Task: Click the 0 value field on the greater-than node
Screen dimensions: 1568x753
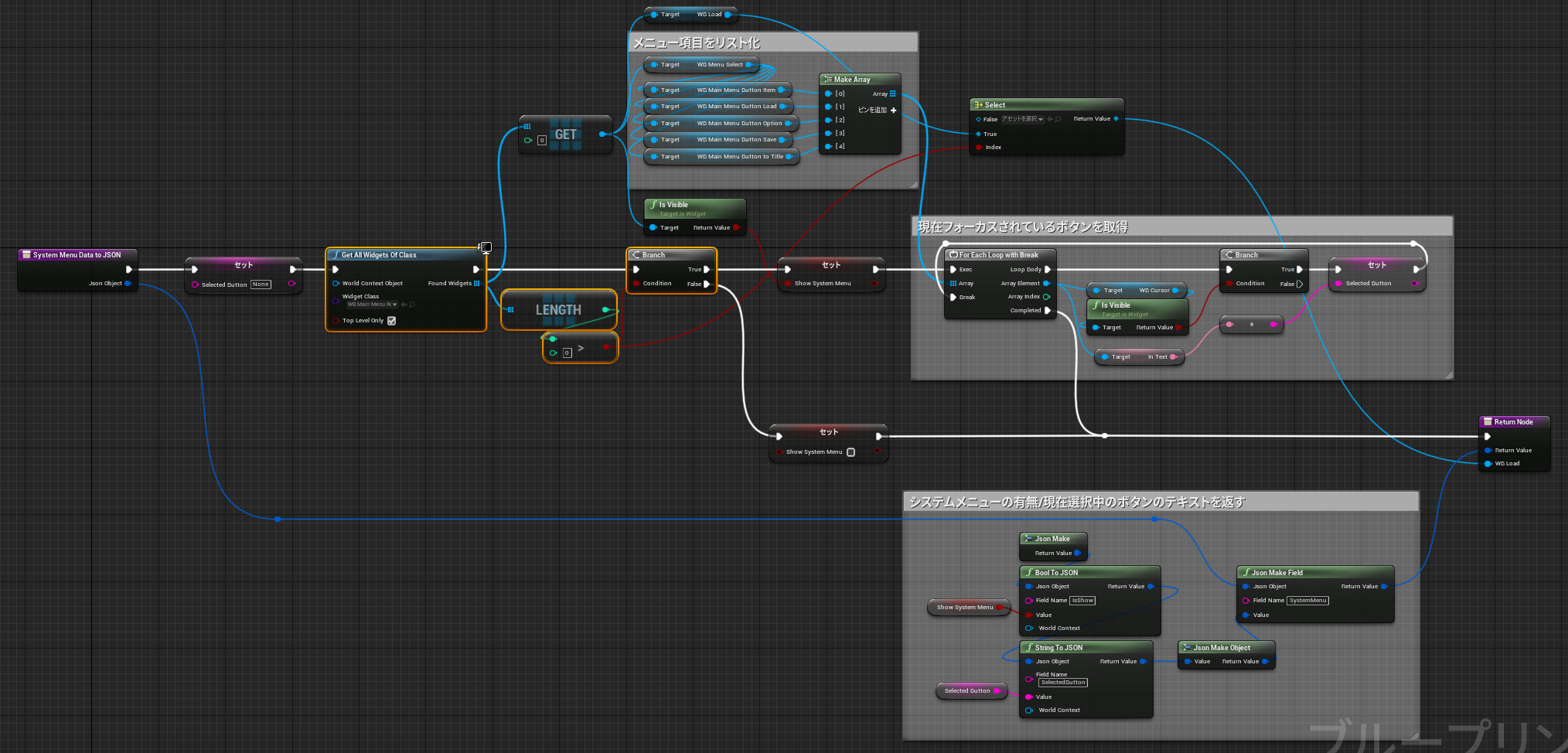Action: 567,353
